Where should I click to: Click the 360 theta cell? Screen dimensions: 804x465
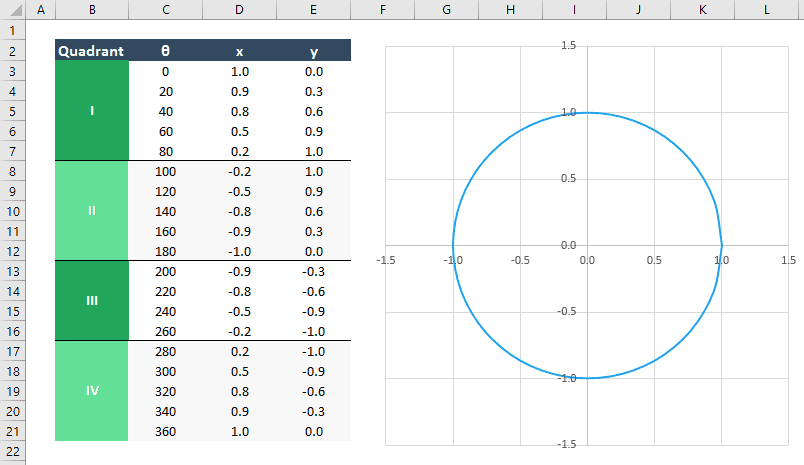(166, 432)
